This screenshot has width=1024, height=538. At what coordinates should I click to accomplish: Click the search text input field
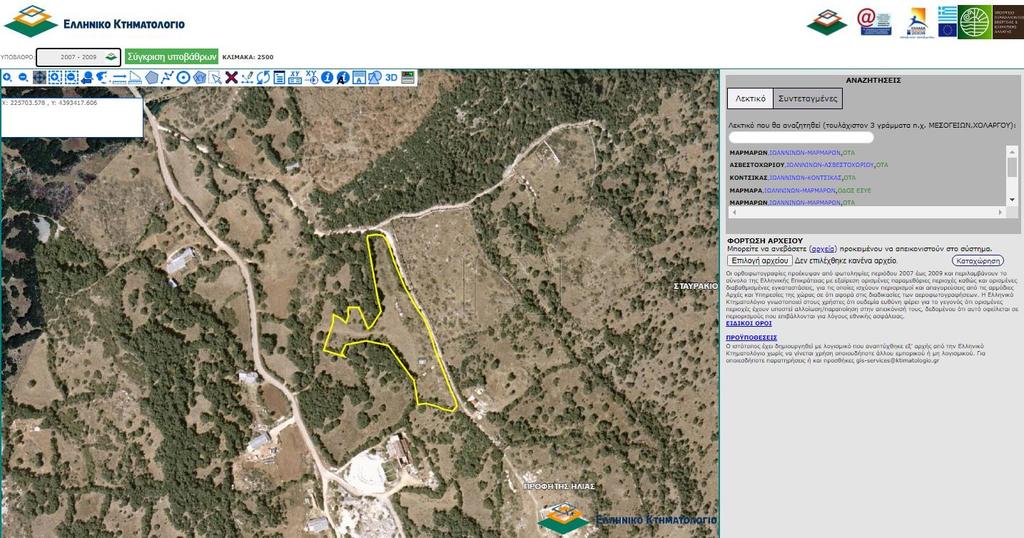(801, 138)
